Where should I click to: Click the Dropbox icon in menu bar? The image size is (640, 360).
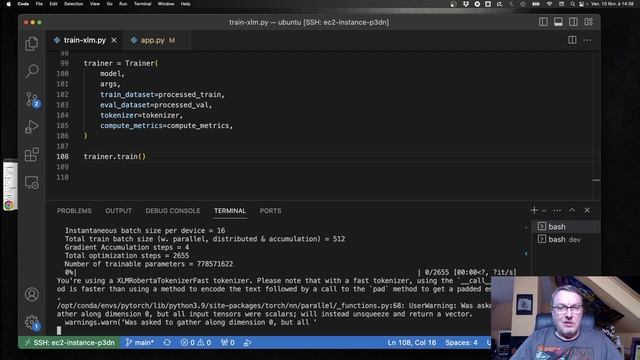466,4
